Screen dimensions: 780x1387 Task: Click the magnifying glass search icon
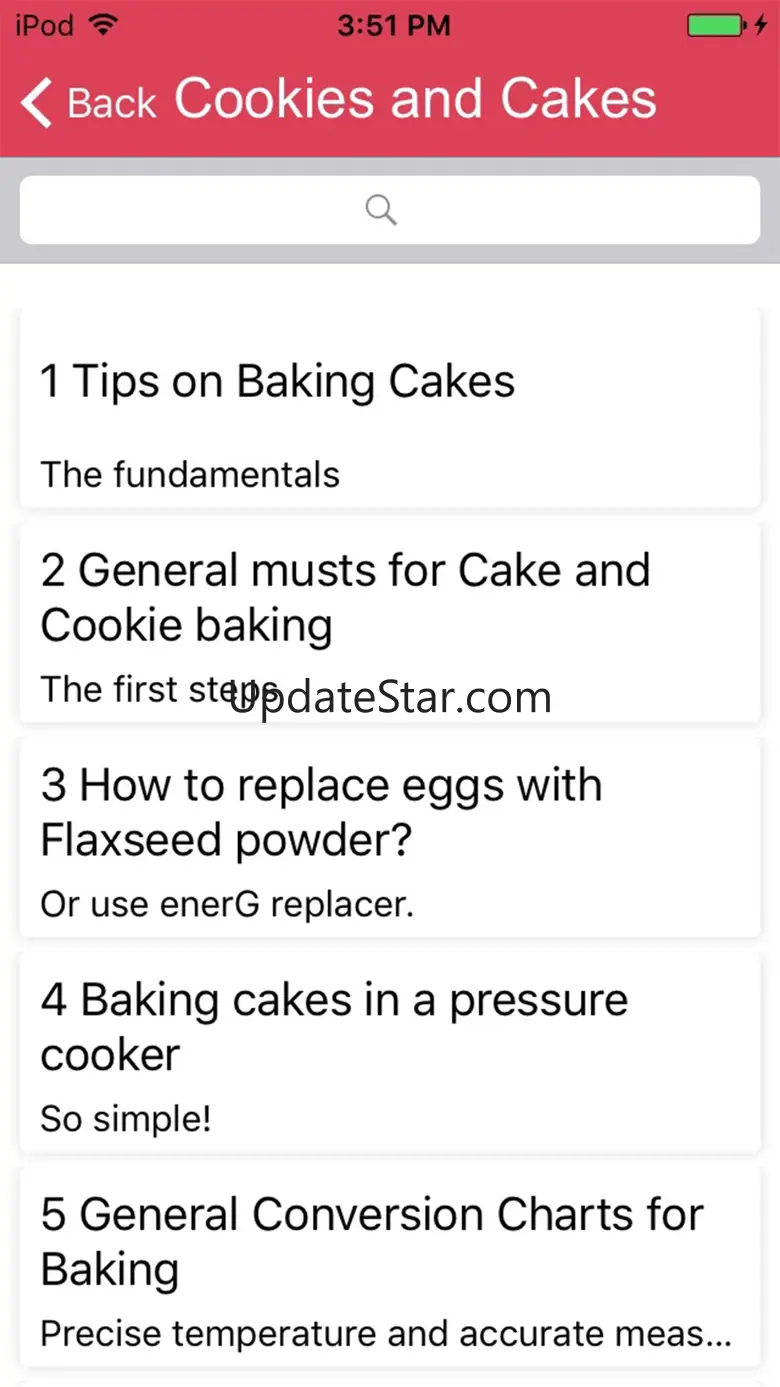381,210
